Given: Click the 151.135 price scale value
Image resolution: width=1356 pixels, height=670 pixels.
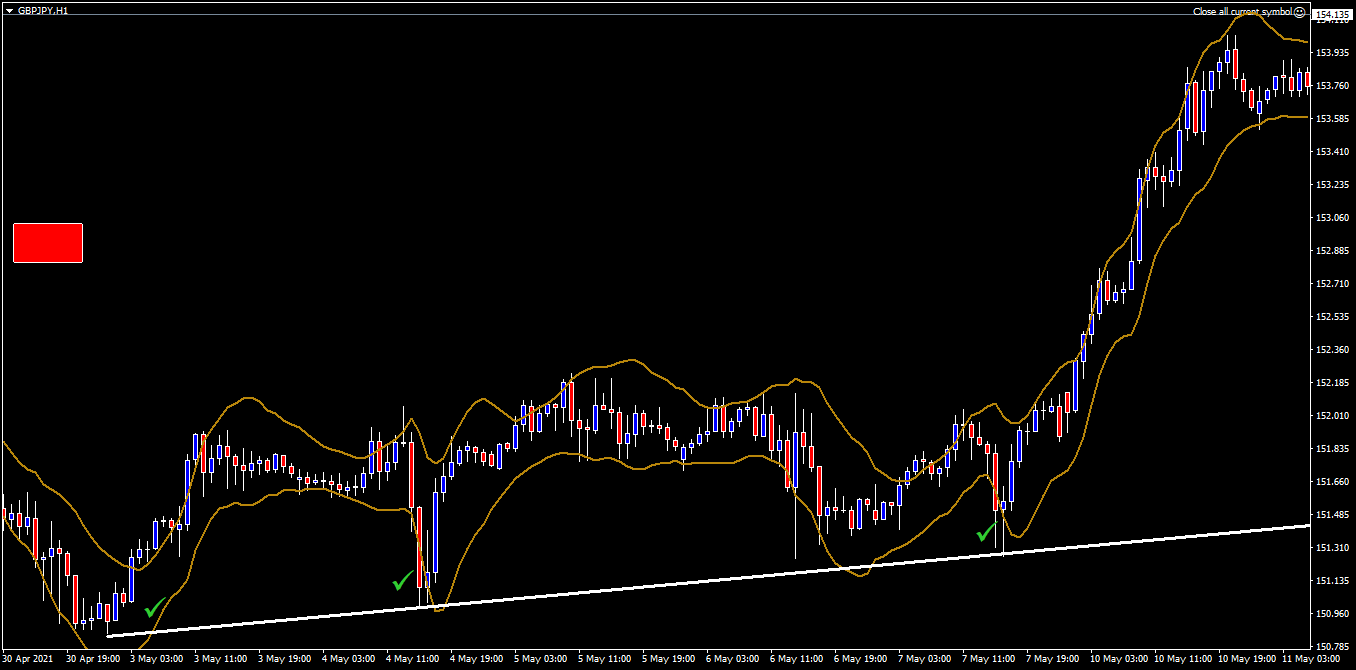Looking at the screenshot, I should (1333, 580).
